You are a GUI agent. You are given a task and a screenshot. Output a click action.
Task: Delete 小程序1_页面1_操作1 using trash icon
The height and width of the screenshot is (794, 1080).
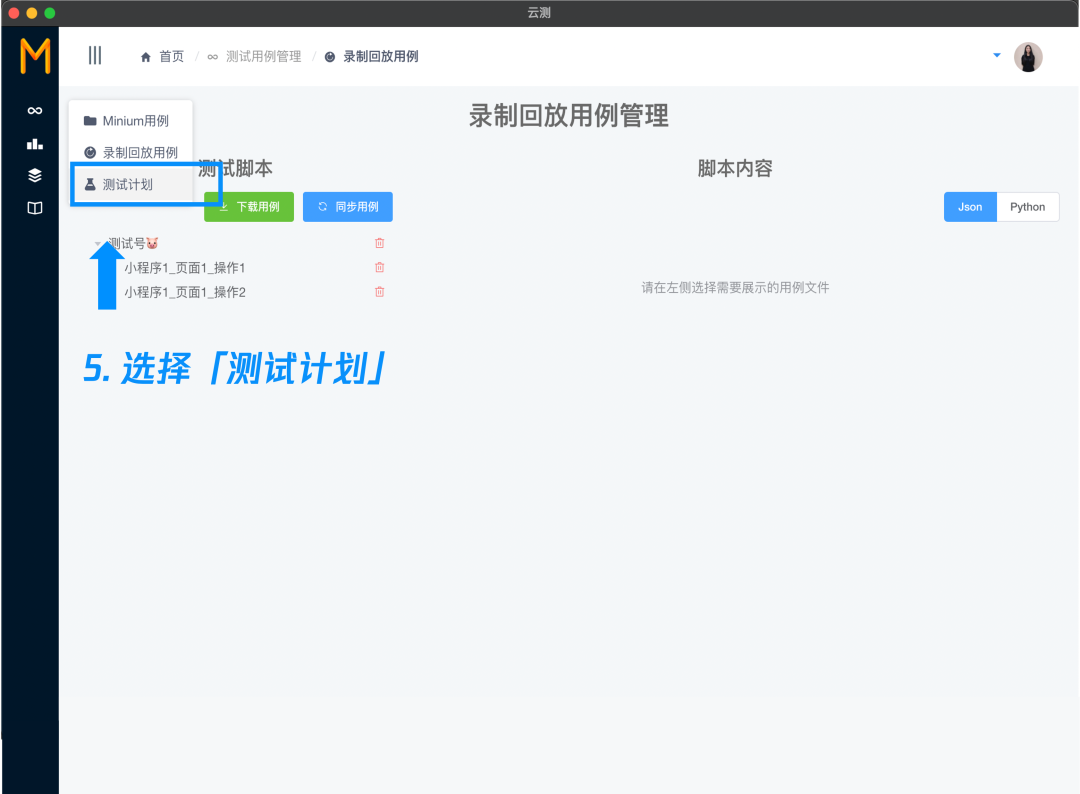[x=380, y=267]
